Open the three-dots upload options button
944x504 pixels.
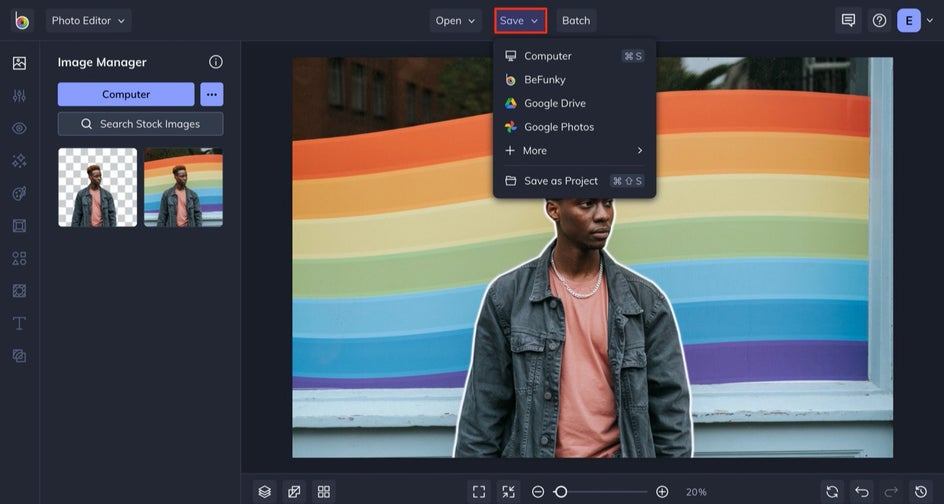(x=212, y=95)
